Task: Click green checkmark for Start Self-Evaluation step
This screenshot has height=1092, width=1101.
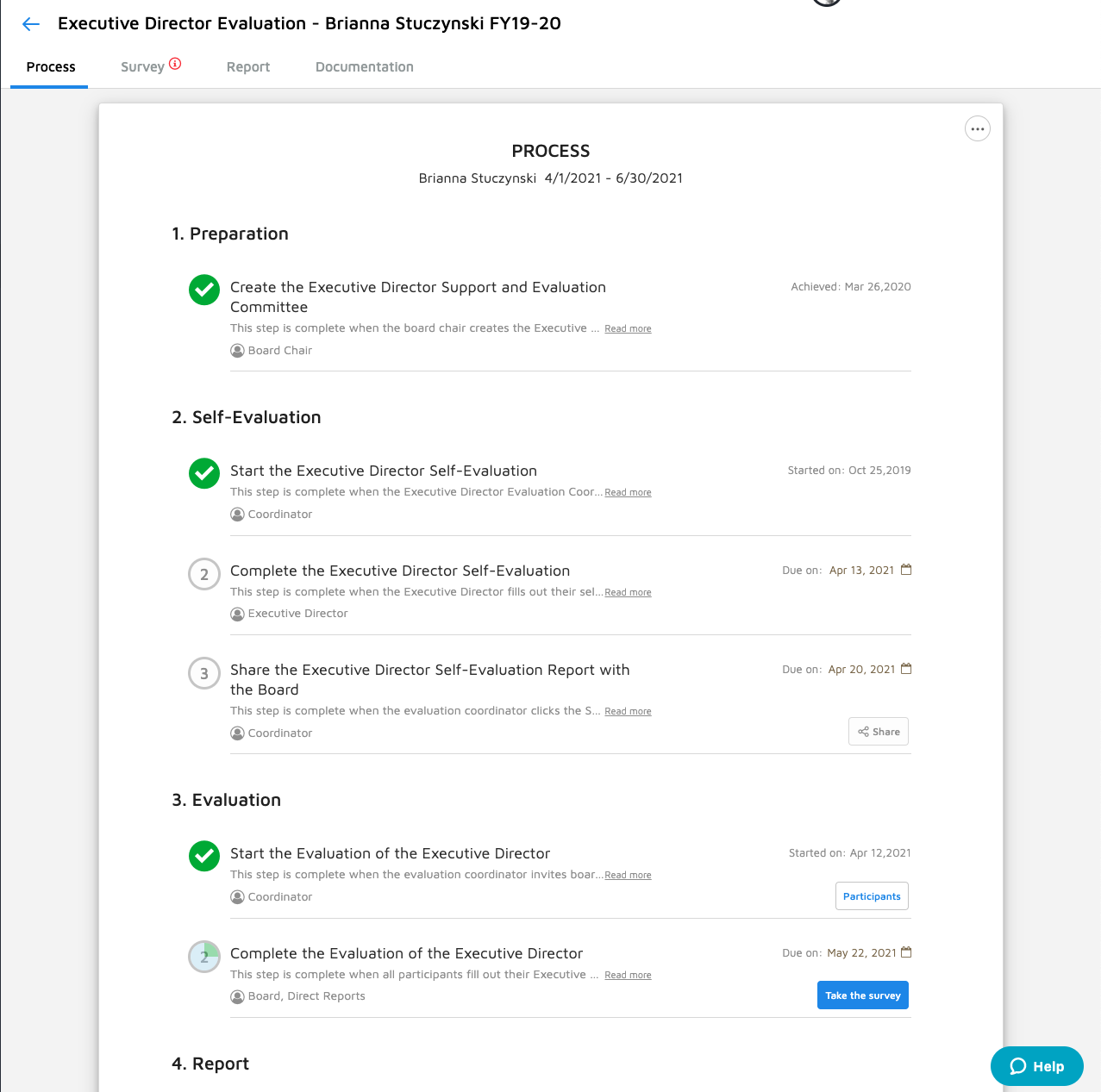Action: pos(204,473)
